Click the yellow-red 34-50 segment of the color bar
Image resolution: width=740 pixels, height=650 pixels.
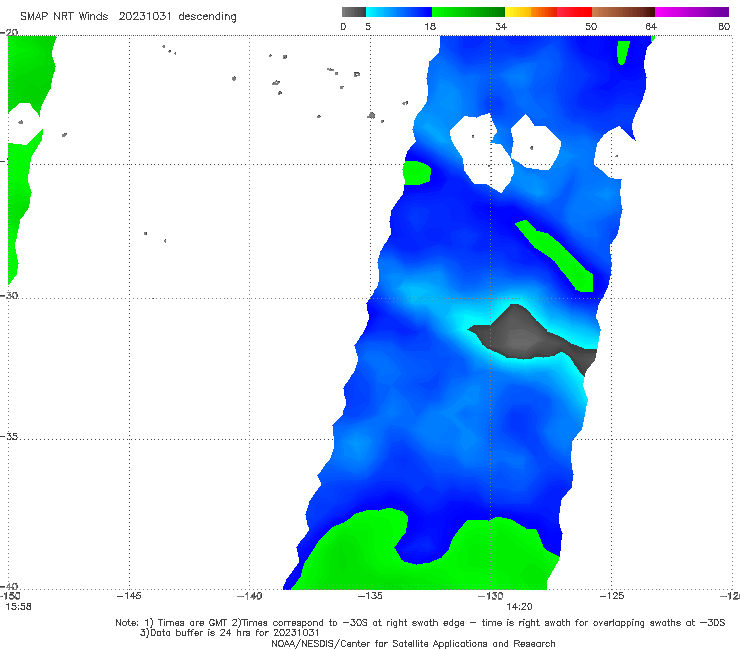(x=548, y=12)
